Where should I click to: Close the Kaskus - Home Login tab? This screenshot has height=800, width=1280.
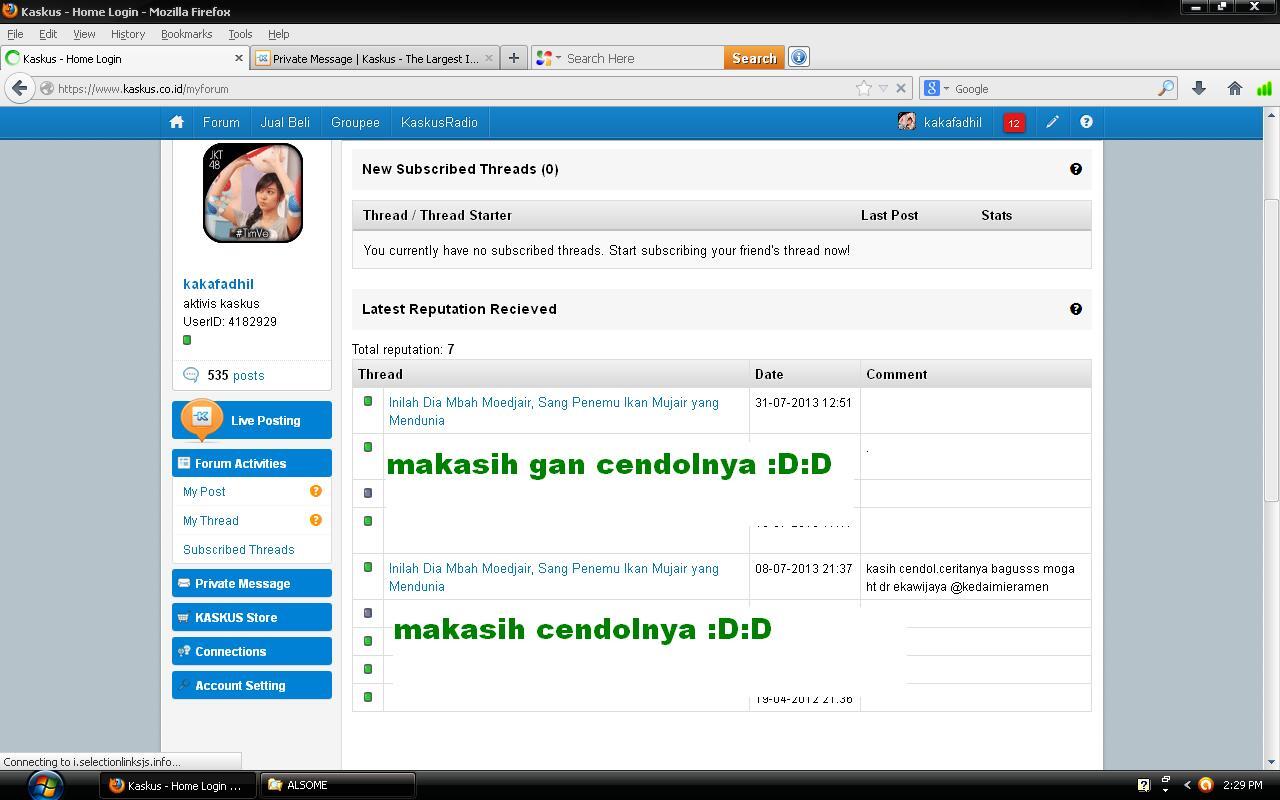(239, 58)
